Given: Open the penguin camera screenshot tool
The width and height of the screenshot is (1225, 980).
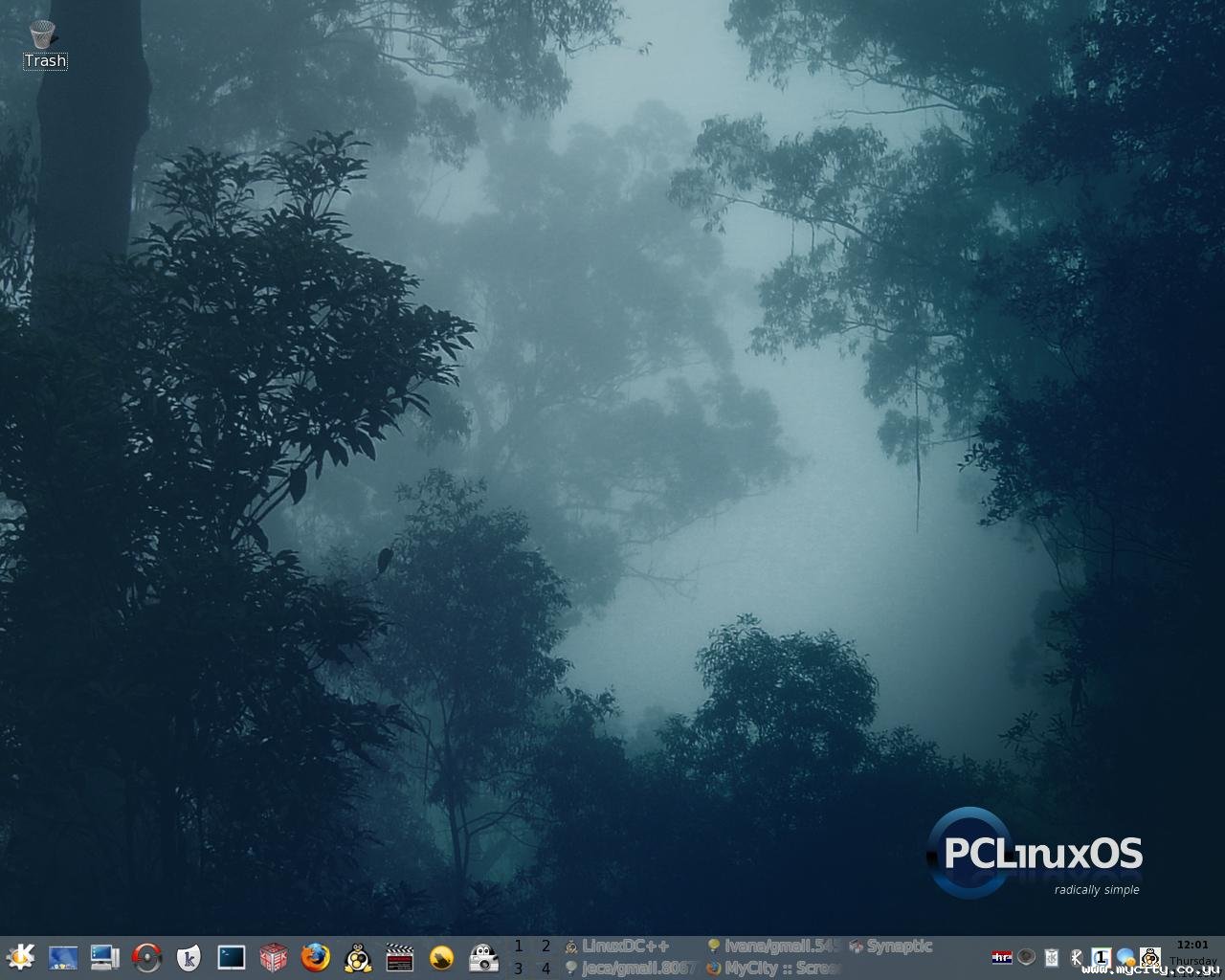Looking at the screenshot, I should (x=483, y=957).
